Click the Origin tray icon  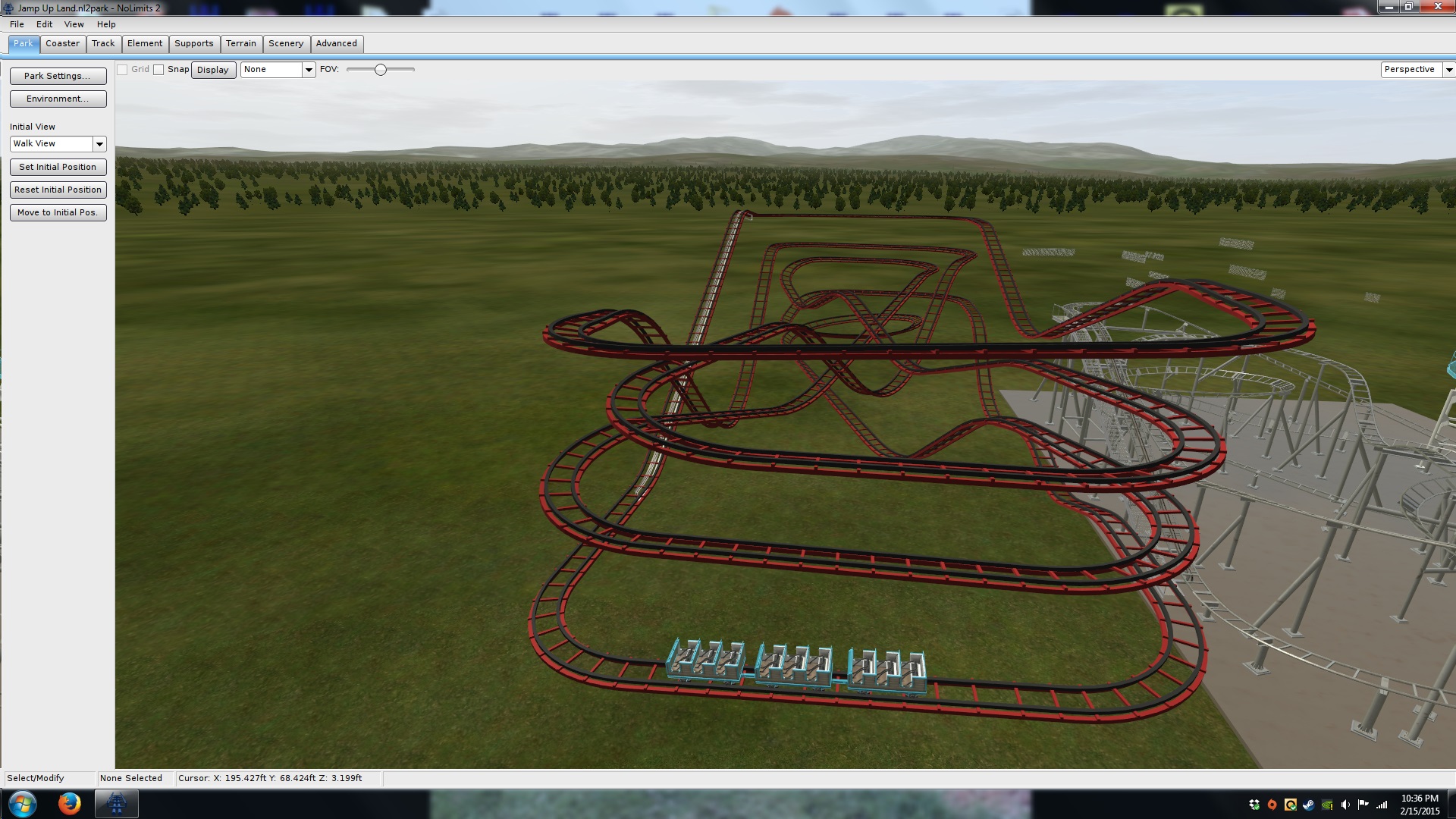(x=1272, y=805)
